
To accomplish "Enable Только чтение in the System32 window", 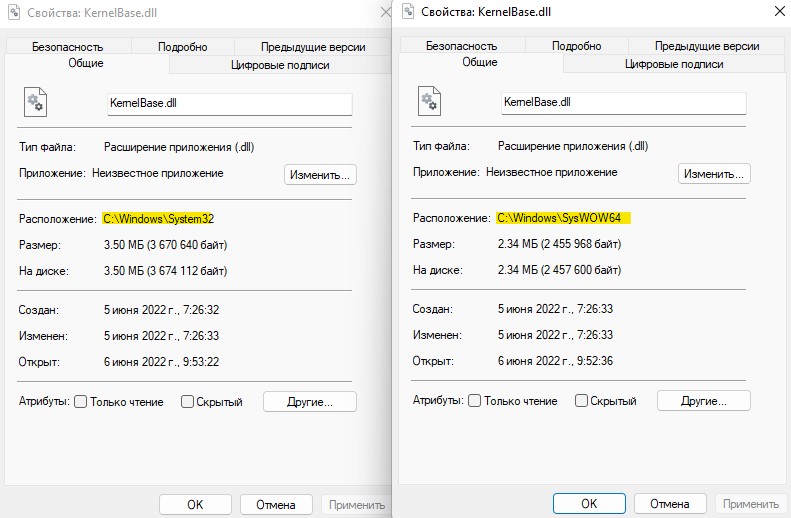I will [80, 402].
